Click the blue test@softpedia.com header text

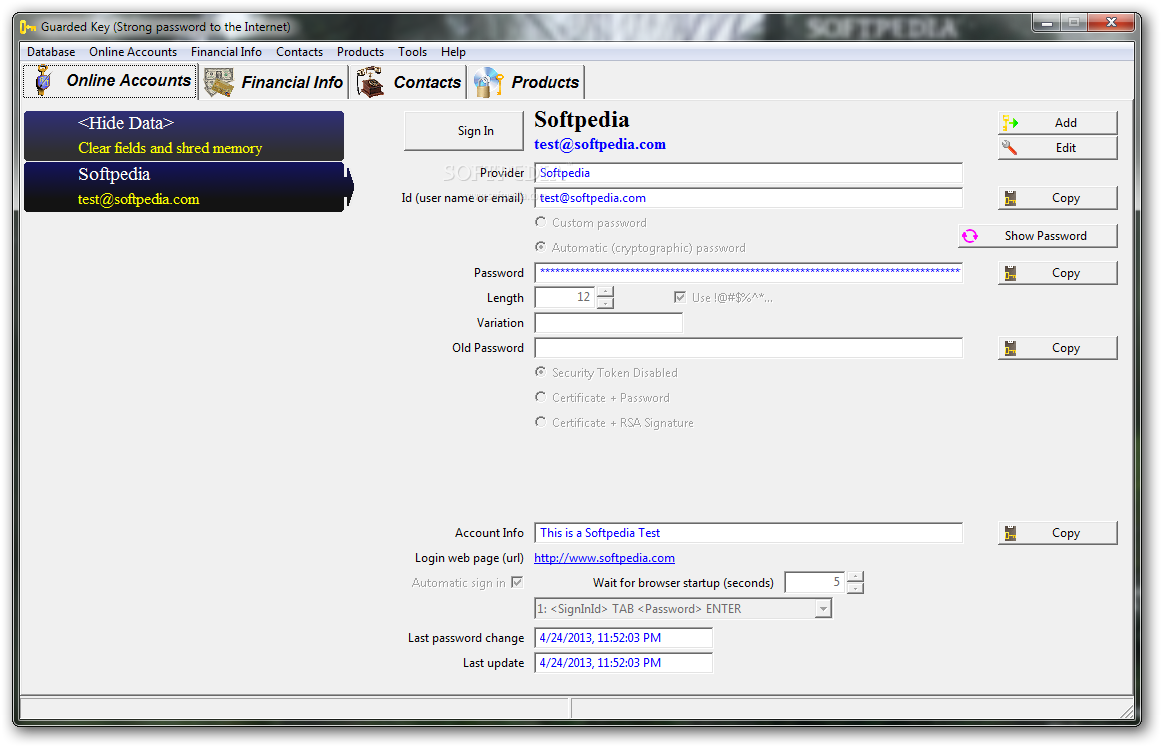coord(600,145)
